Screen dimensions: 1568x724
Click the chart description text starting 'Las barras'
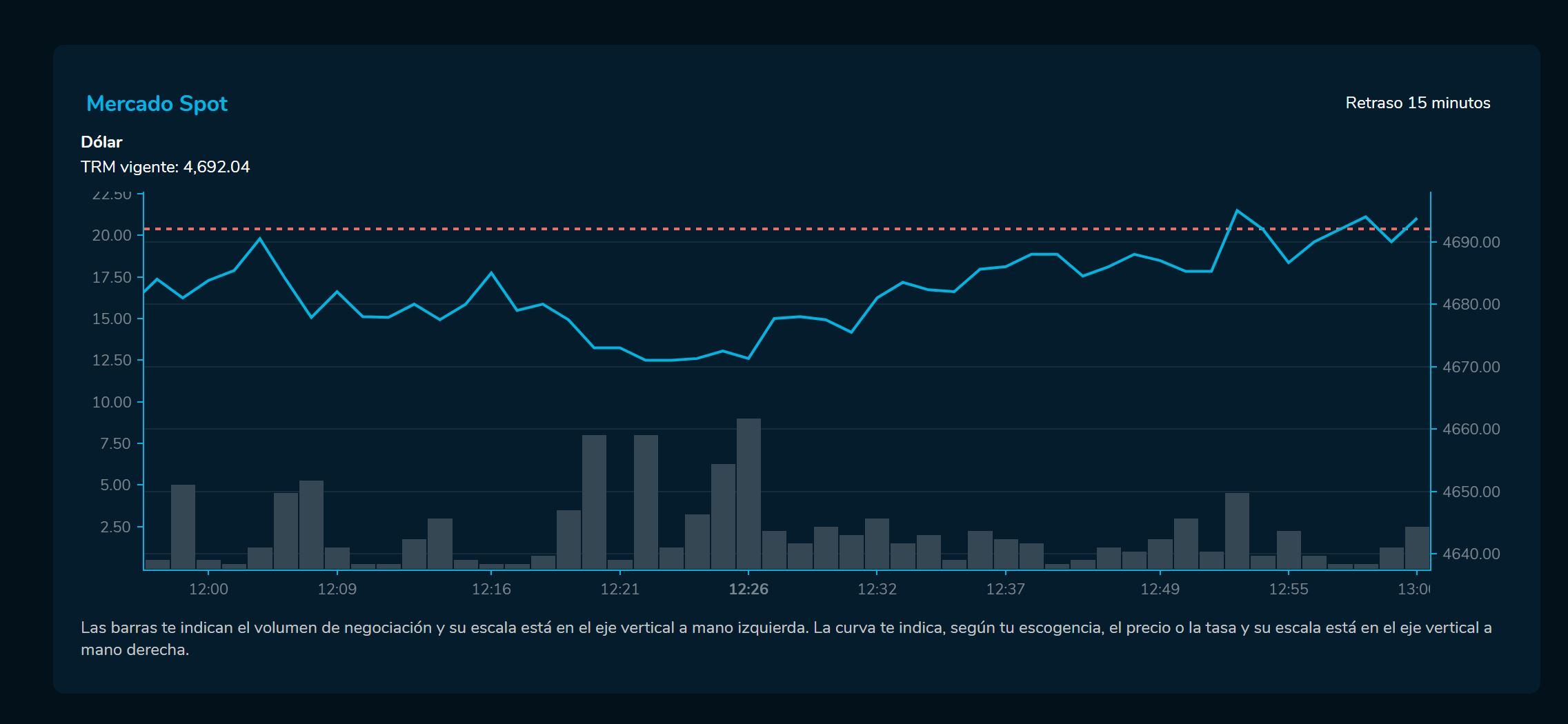[x=786, y=638]
